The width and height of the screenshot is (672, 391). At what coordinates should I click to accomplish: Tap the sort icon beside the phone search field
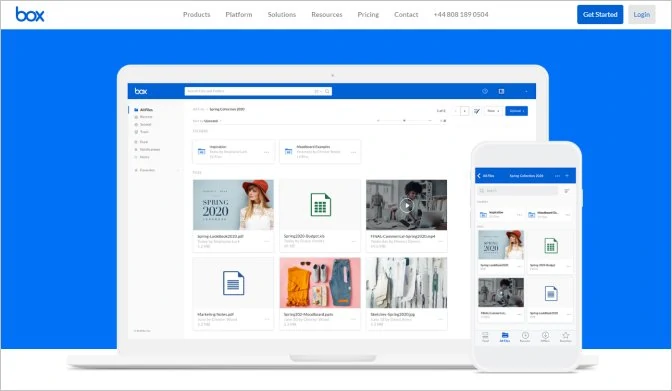[x=567, y=191]
